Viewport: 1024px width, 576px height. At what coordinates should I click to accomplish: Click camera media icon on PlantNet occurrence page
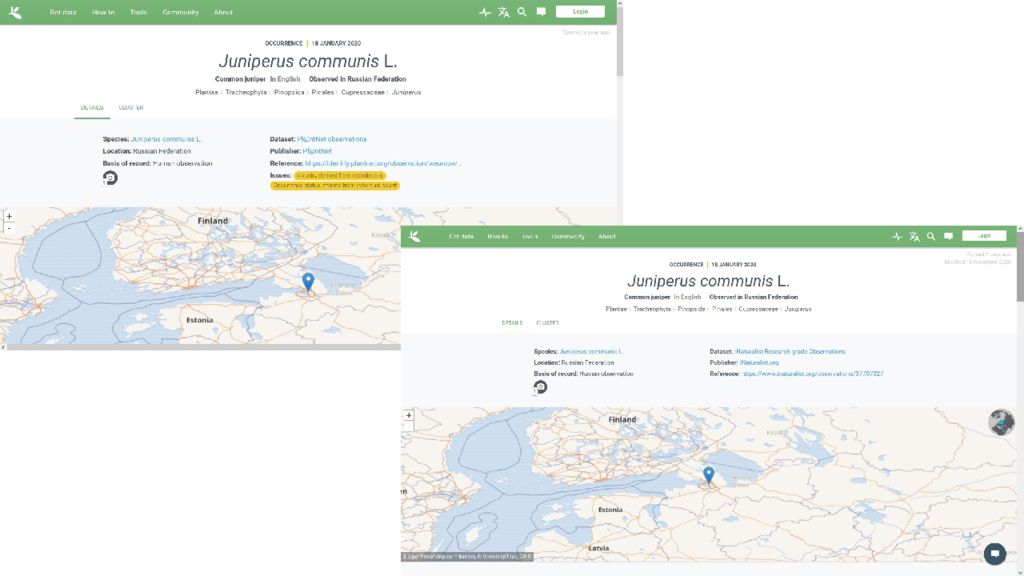tap(110, 178)
